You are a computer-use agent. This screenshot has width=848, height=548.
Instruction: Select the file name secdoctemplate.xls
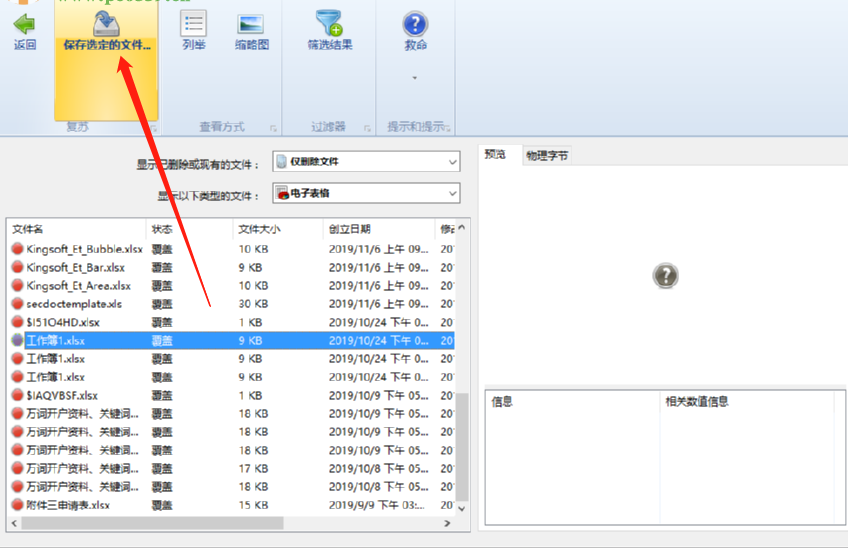pyautogui.click(x=74, y=303)
